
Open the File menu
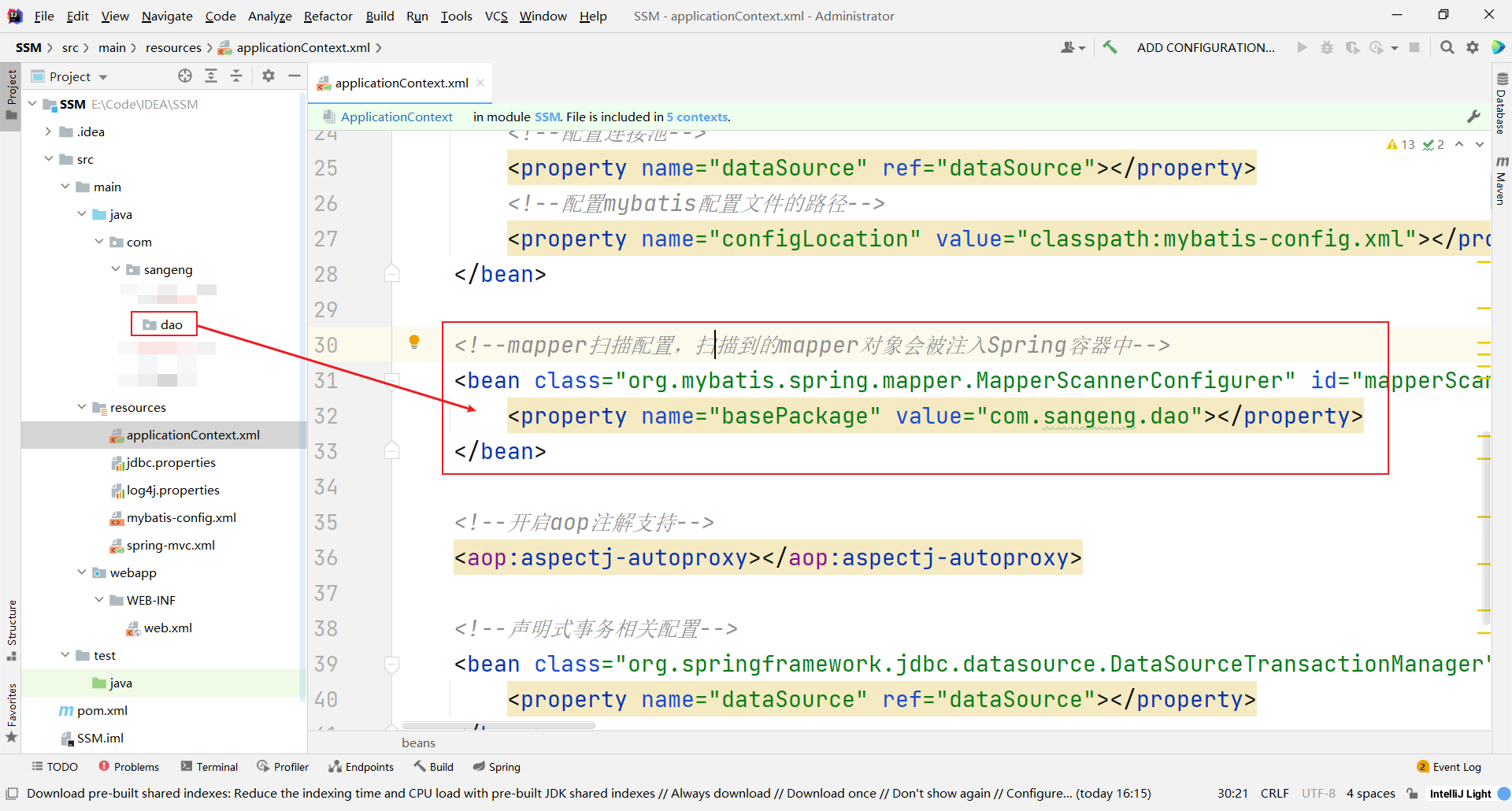[x=44, y=16]
